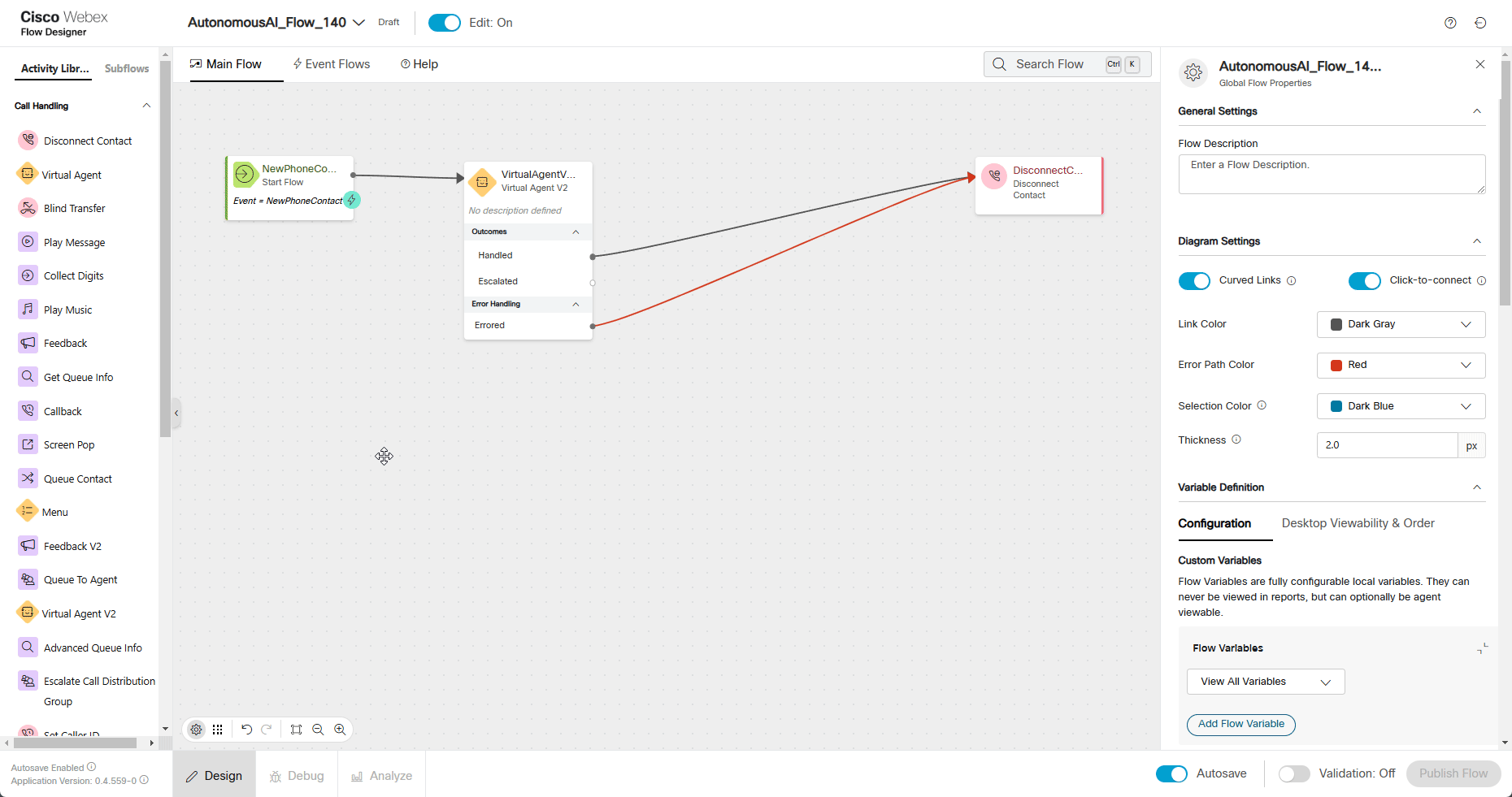Select the Queue Contact activity icon
Image resolution: width=1512 pixels, height=797 pixels.
[x=28, y=479]
